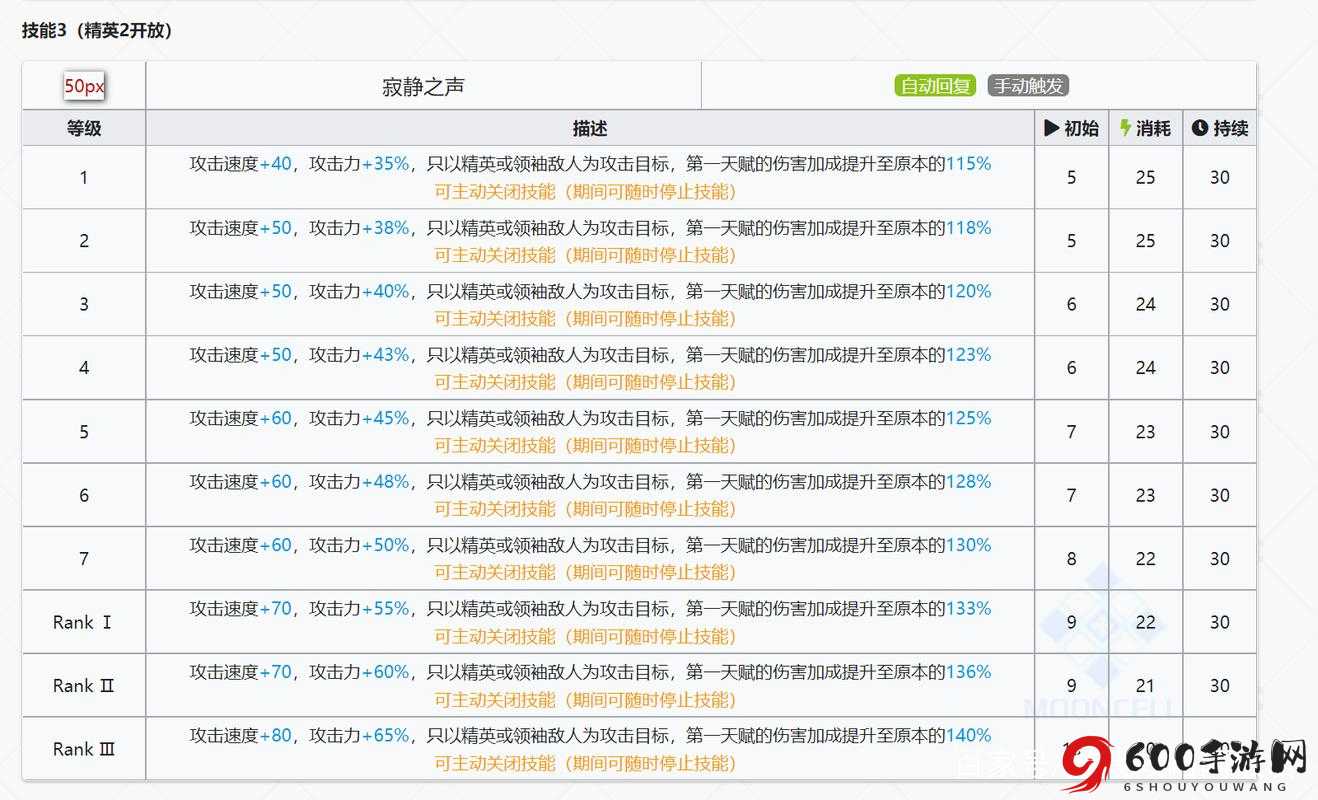Click level cell 3 in the 等级 column
Viewport: 1318px width, 800px height.
pos(84,304)
